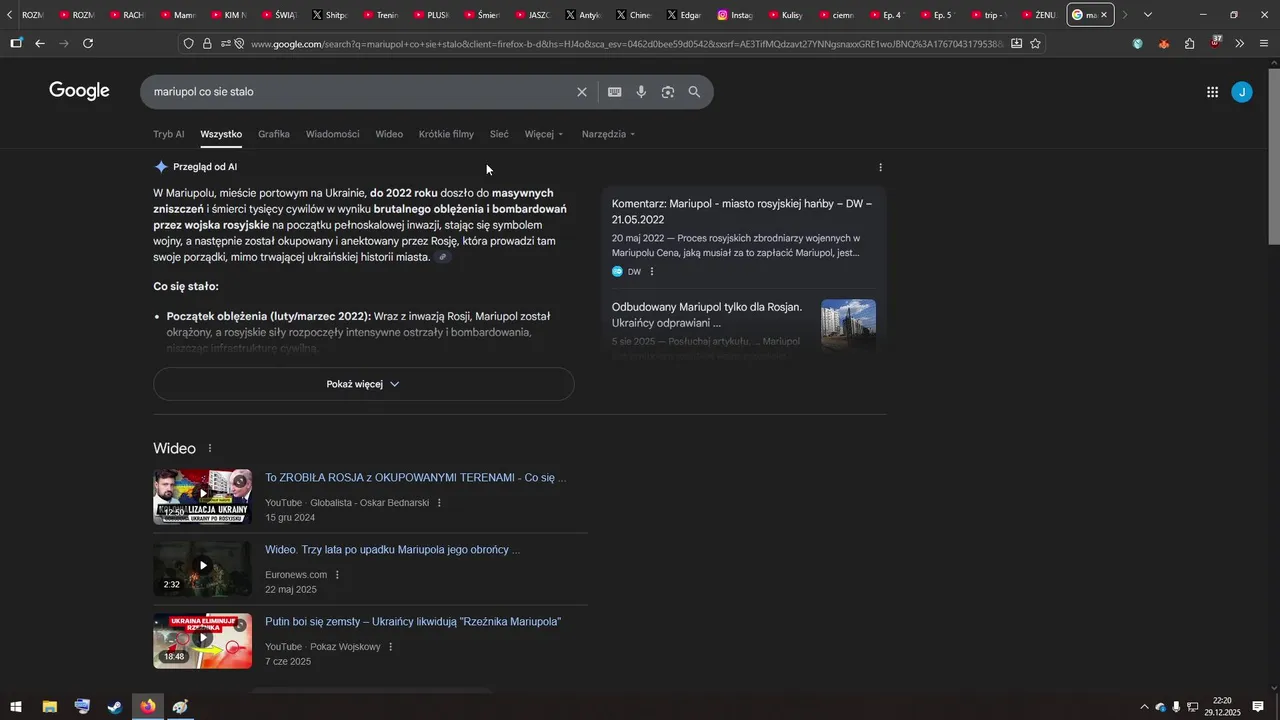List all tabs dropdown arrow

click(1148, 15)
